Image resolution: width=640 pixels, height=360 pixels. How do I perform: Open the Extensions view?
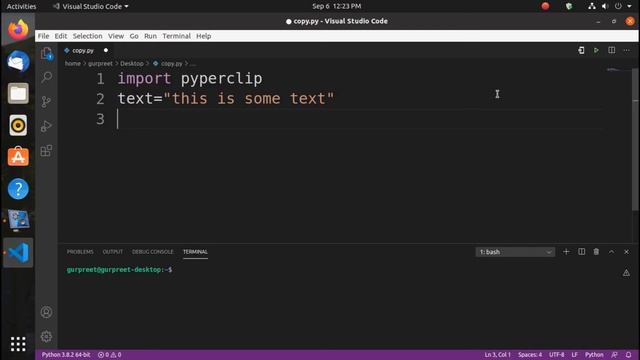[47, 151]
